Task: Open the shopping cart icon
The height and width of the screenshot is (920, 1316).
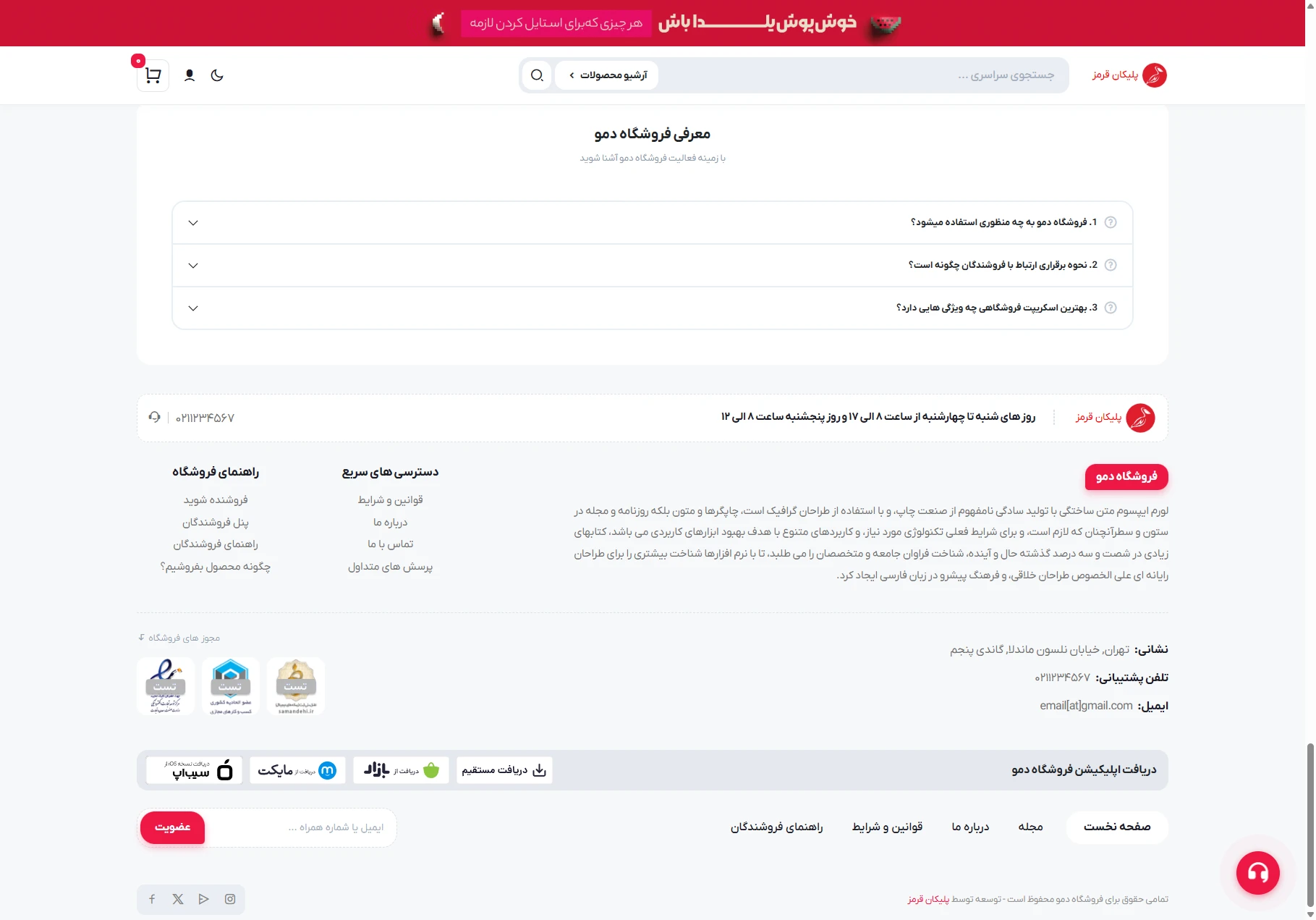Action: 153,75
